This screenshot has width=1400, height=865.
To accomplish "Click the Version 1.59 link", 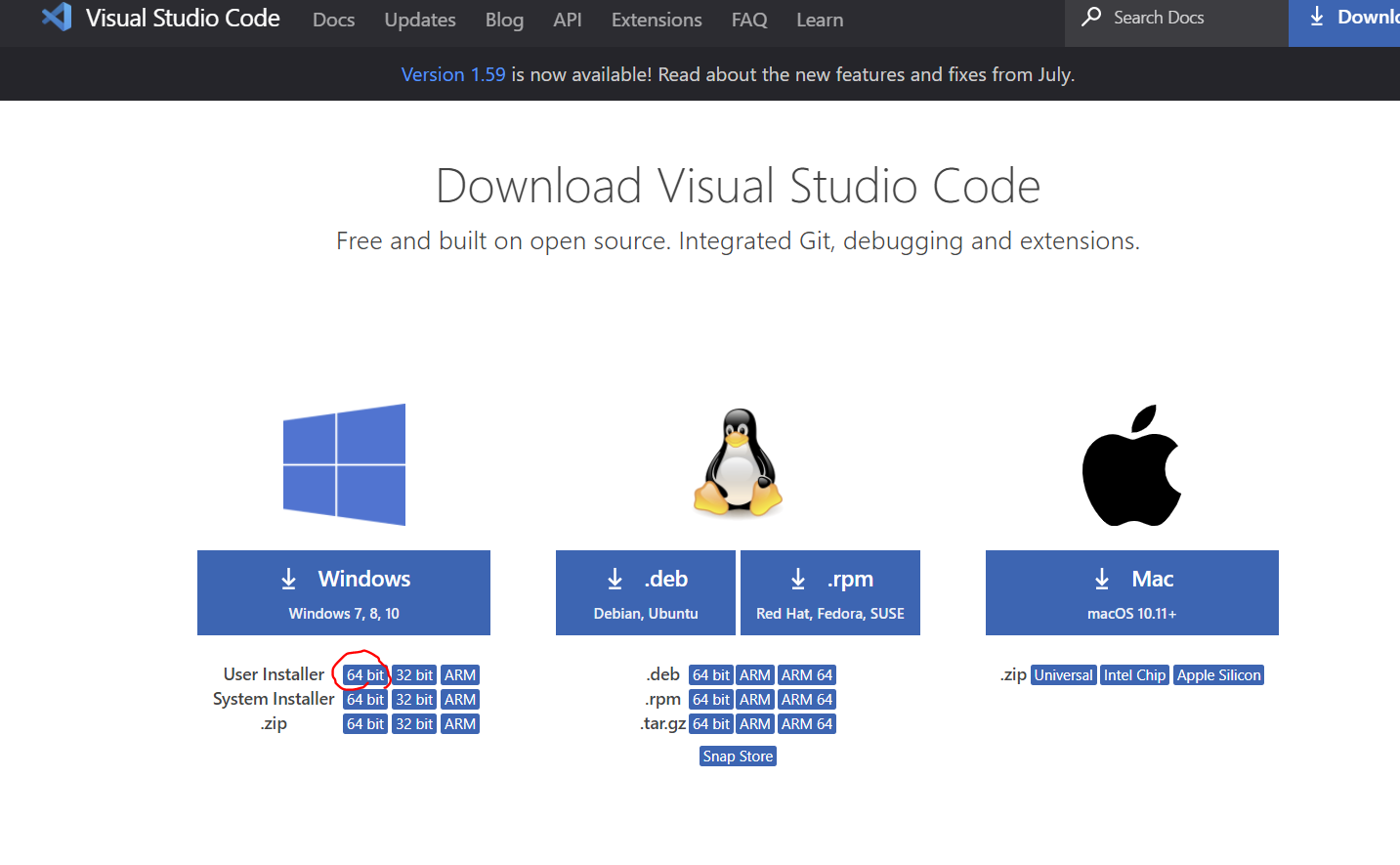I will click(453, 74).
